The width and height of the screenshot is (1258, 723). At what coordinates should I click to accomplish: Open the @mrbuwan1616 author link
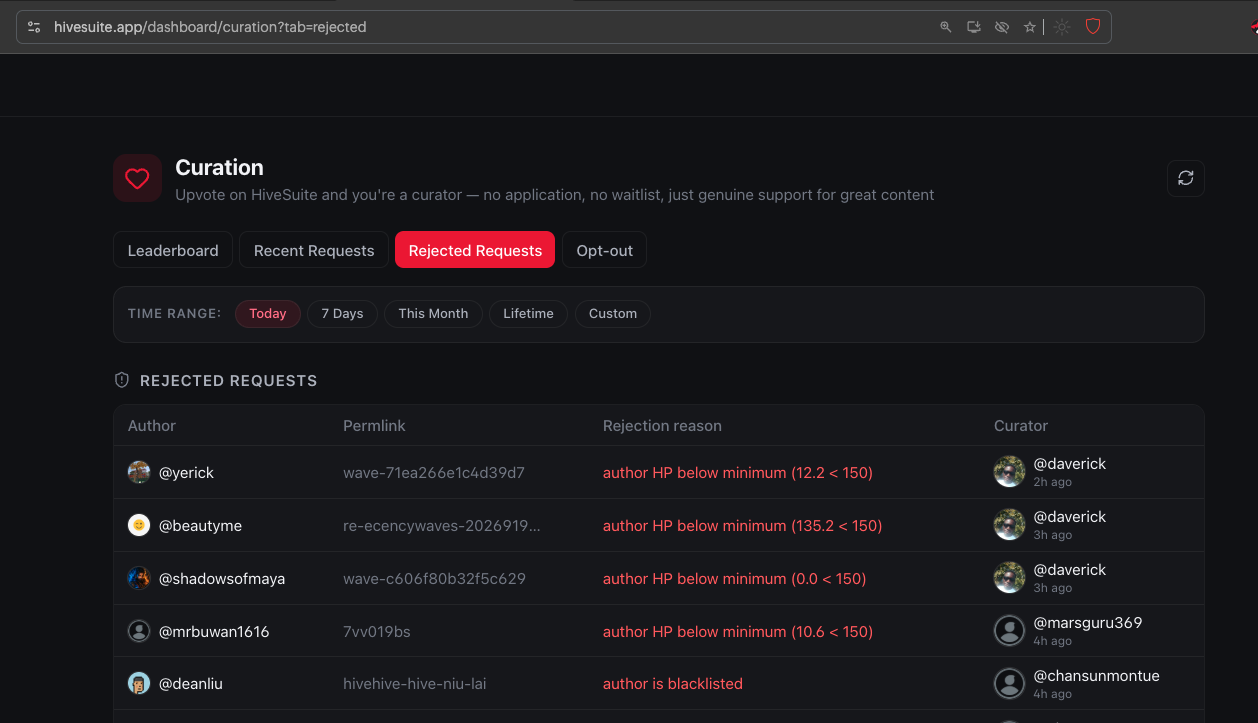coord(214,631)
